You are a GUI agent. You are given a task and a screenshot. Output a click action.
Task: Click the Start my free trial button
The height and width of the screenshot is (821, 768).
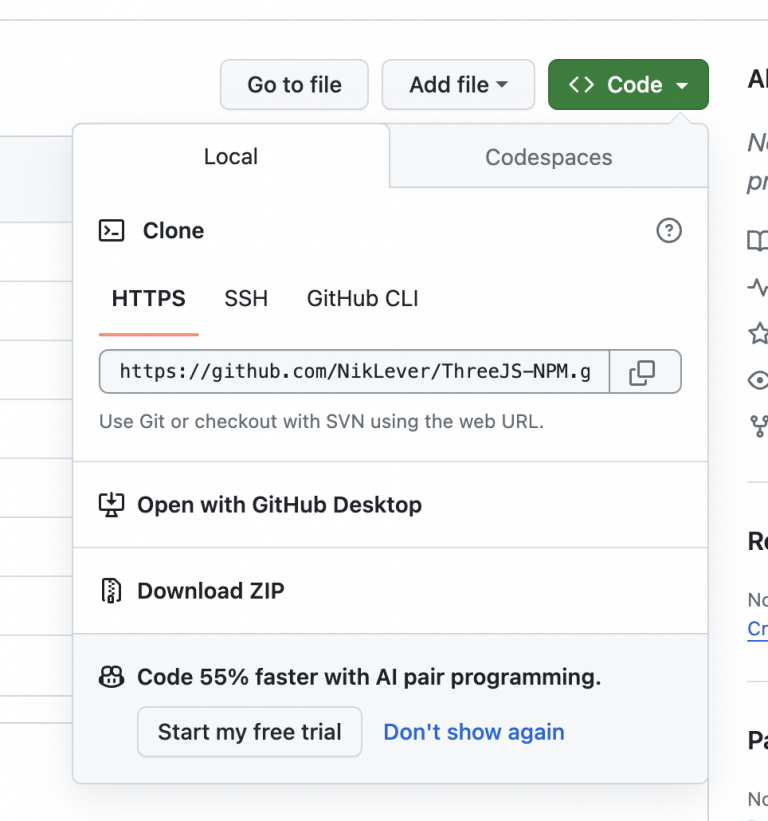249,732
